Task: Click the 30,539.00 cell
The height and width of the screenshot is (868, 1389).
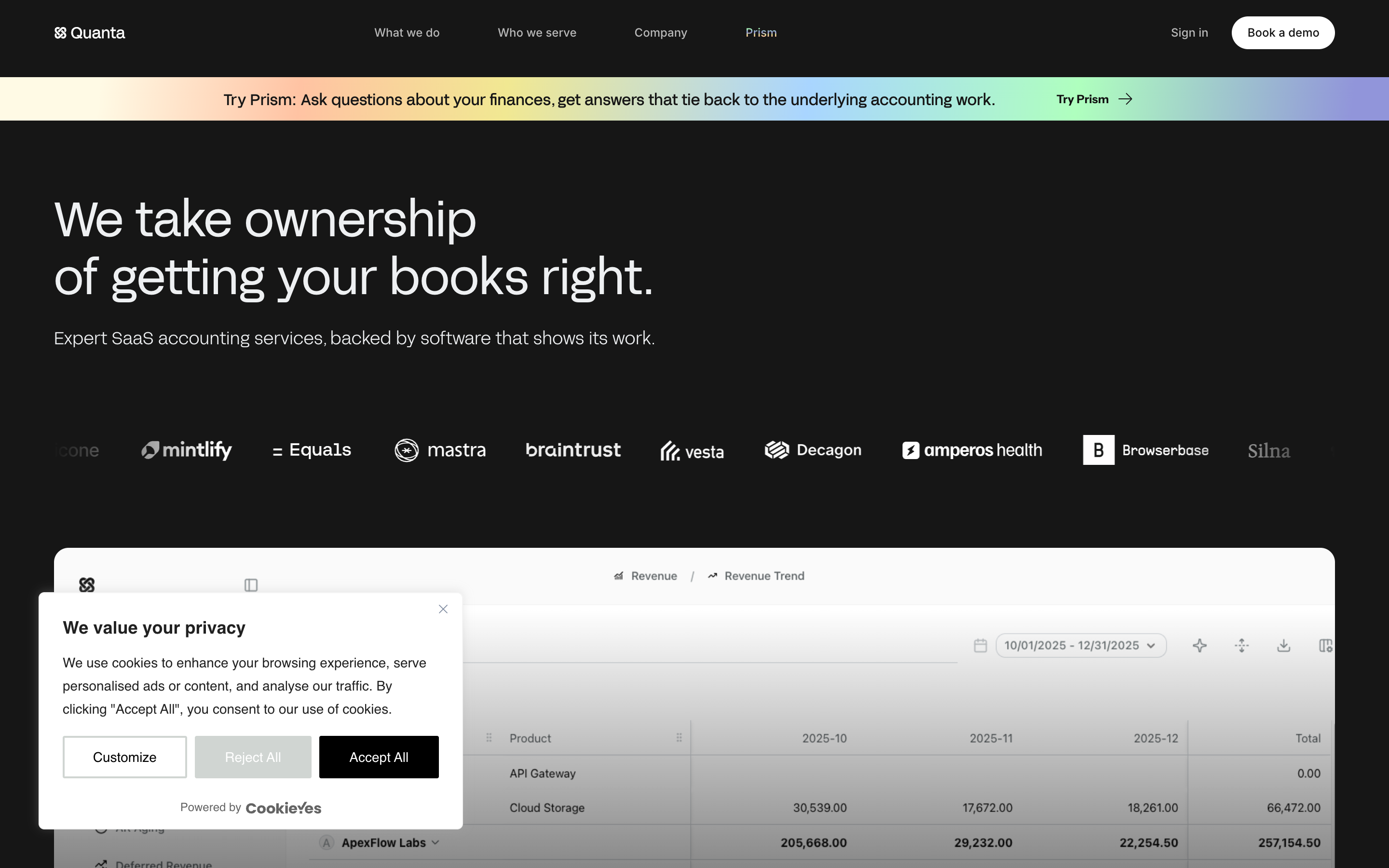Action: click(x=819, y=808)
